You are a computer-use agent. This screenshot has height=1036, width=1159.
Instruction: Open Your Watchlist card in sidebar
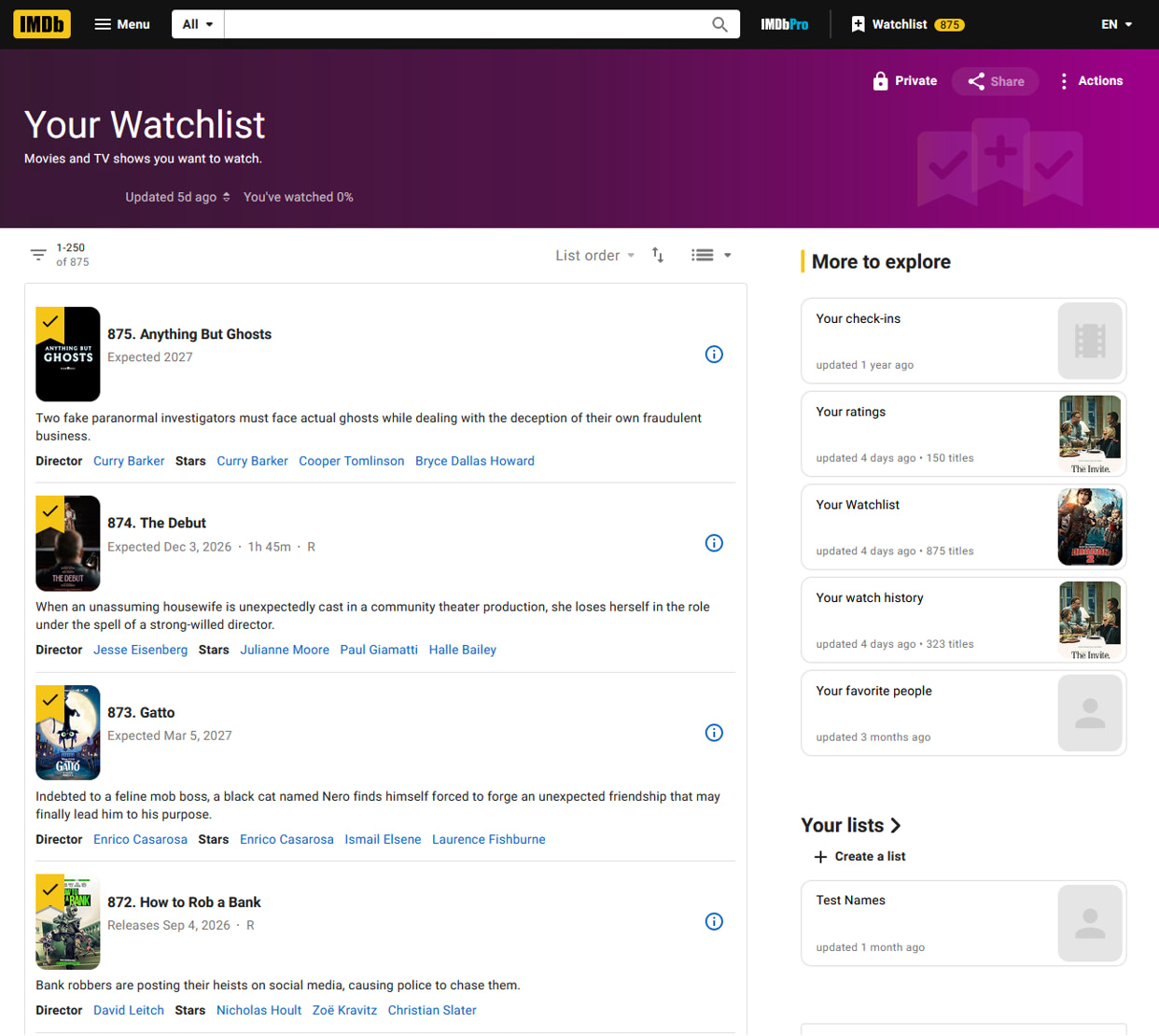point(964,527)
